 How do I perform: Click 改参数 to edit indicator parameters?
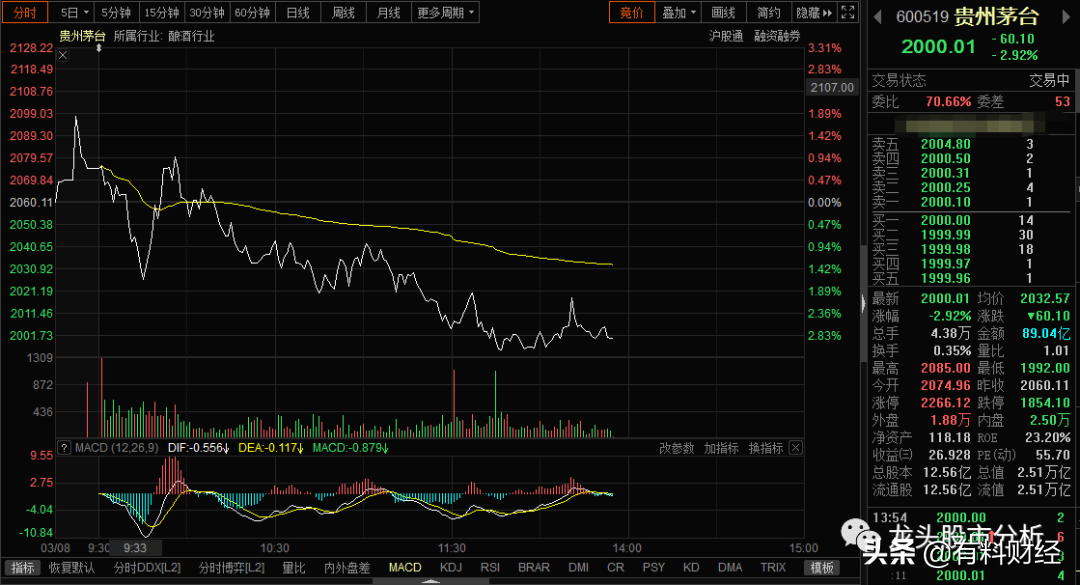[x=676, y=448]
